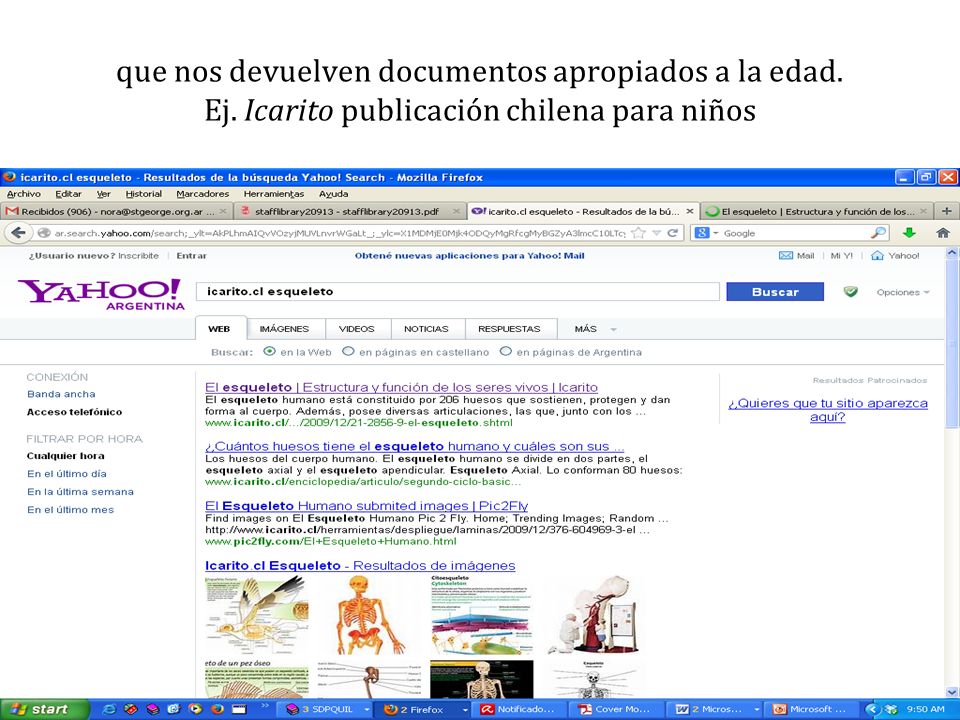Viewport: 960px width, 720px height.
Task: Go back with the browser back arrow
Action: point(18,233)
